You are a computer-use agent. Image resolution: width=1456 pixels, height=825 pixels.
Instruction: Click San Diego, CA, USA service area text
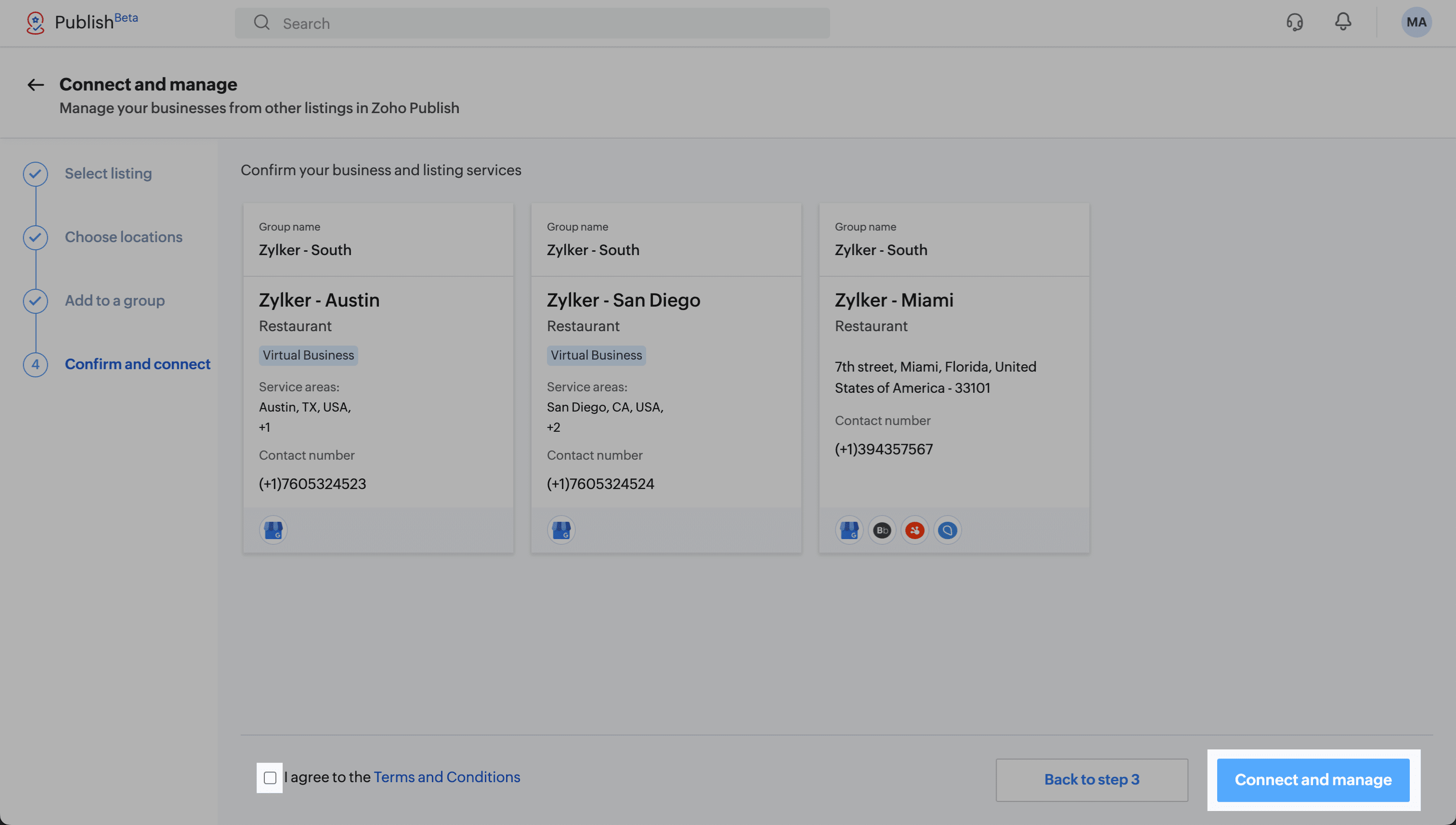pos(605,407)
